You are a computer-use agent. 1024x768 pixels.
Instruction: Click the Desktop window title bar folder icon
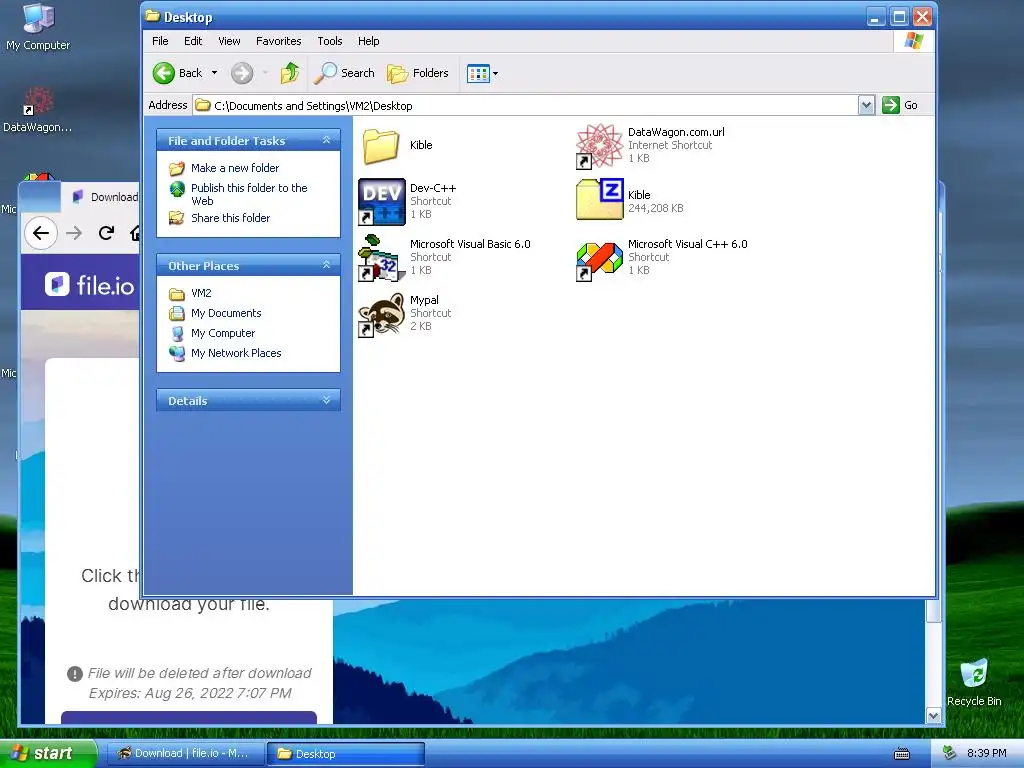click(153, 16)
